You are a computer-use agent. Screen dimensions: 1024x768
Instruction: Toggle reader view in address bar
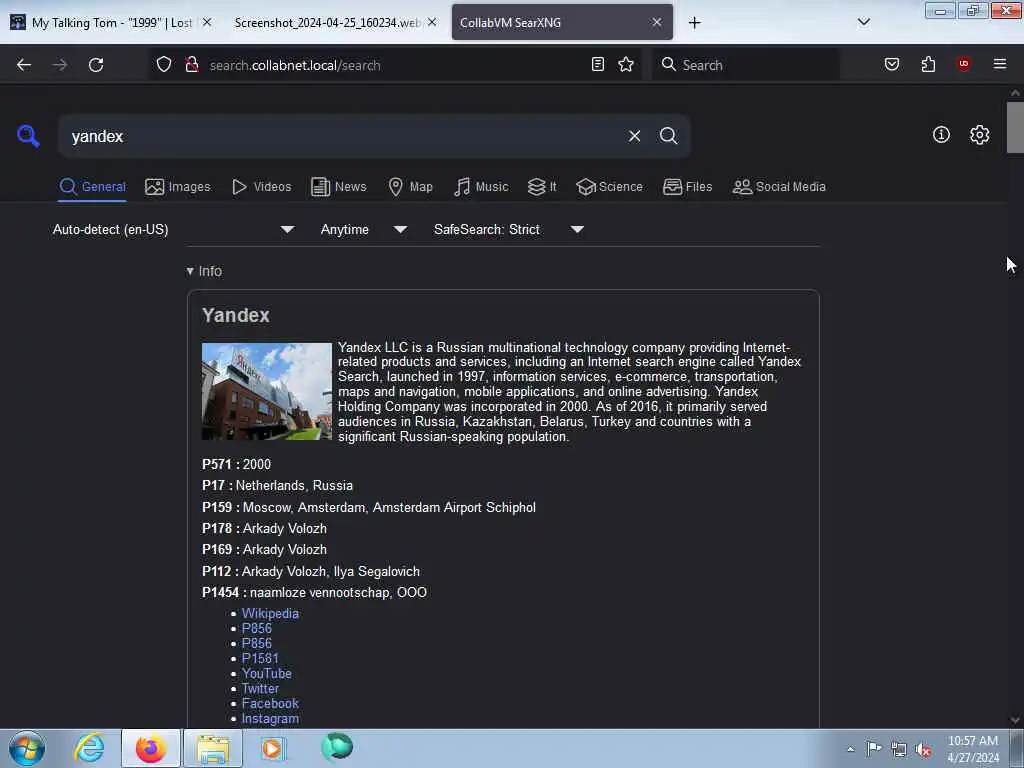[598, 64]
